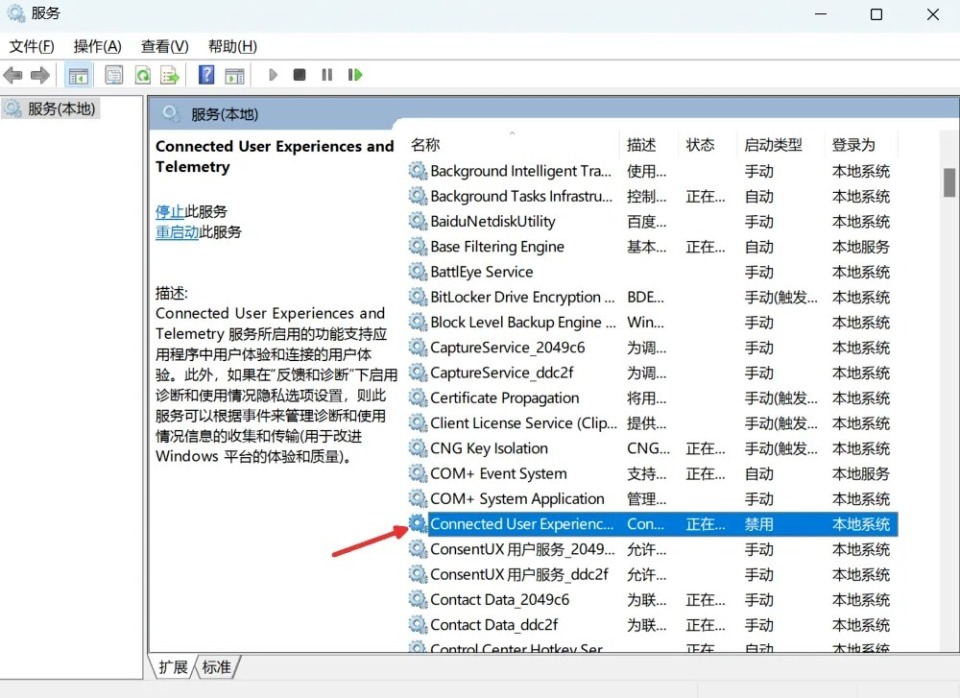Click the export list toolbar icon

click(168, 74)
